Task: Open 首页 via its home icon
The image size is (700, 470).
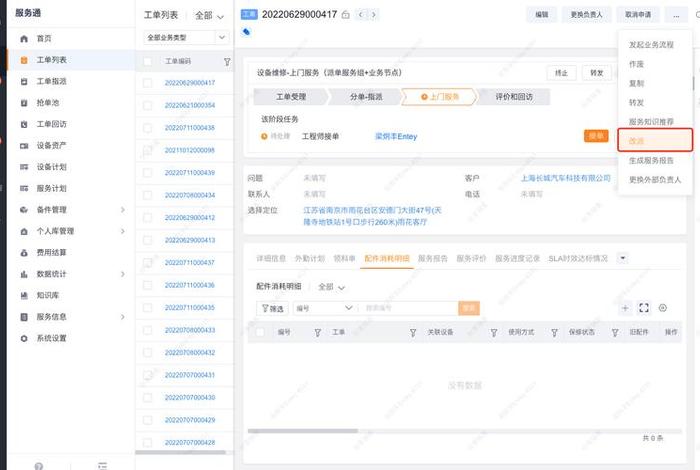Action: coord(24,39)
